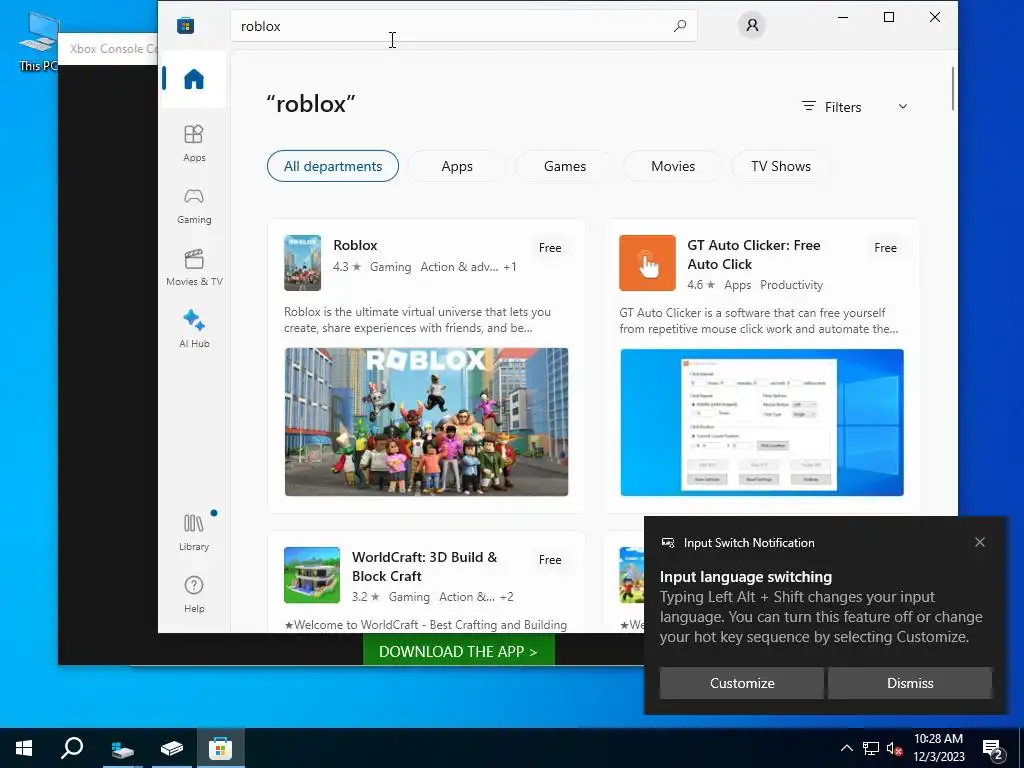Open the Apps section in sidebar

[x=194, y=143]
